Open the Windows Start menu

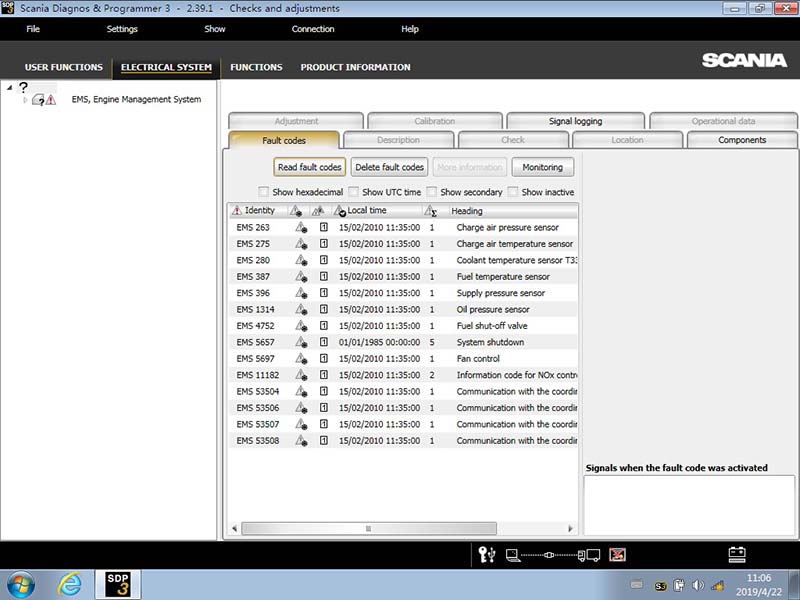[x=21, y=585]
